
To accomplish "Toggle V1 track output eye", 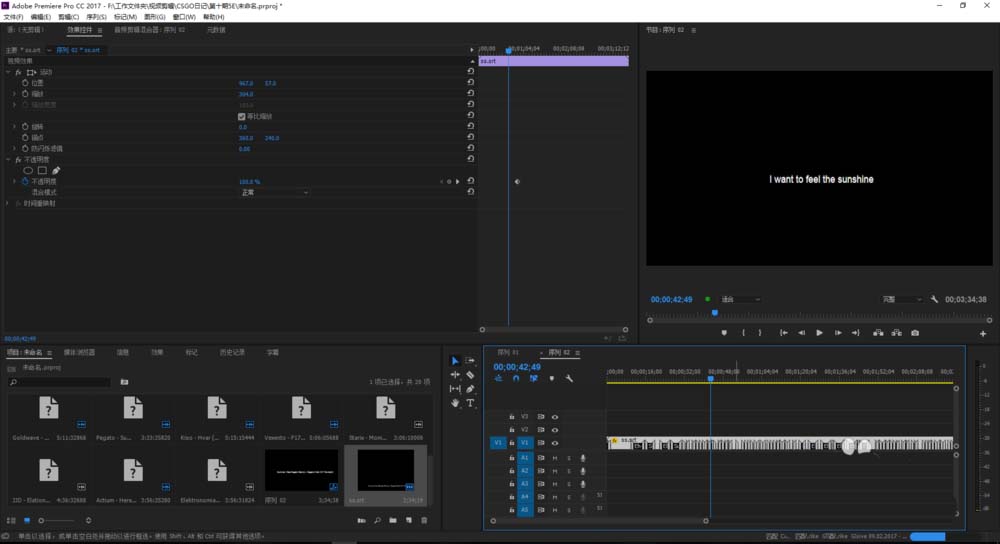I will tap(555, 443).
